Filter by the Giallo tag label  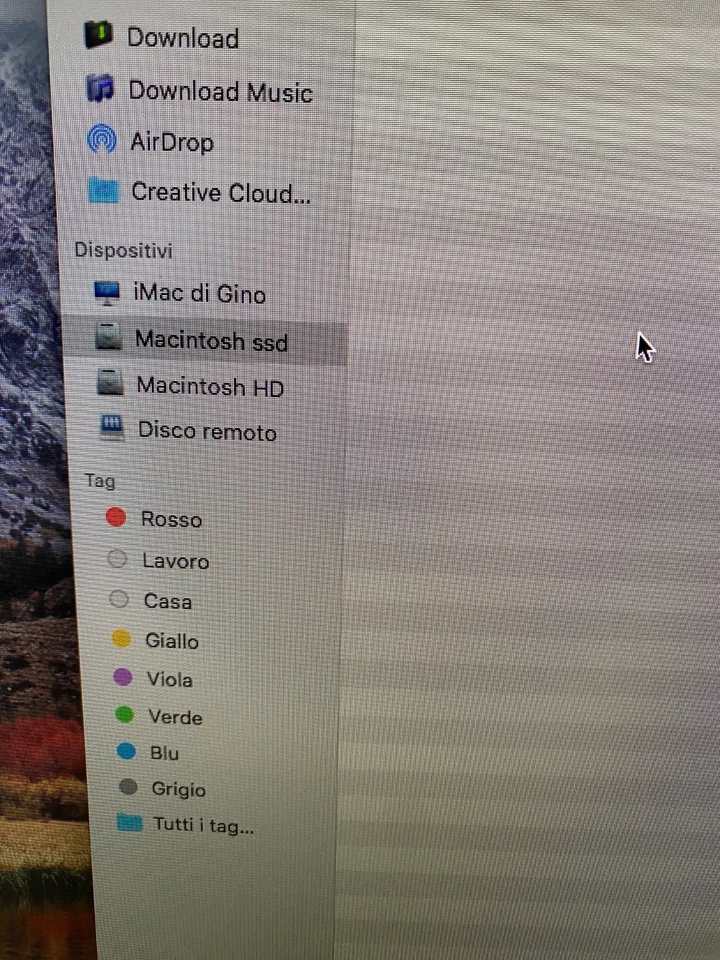(172, 641)
